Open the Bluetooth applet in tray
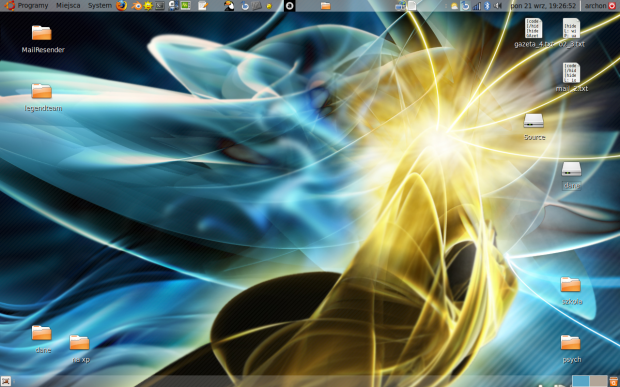Viewport: 620px width, 387px height. click(487, 6)
